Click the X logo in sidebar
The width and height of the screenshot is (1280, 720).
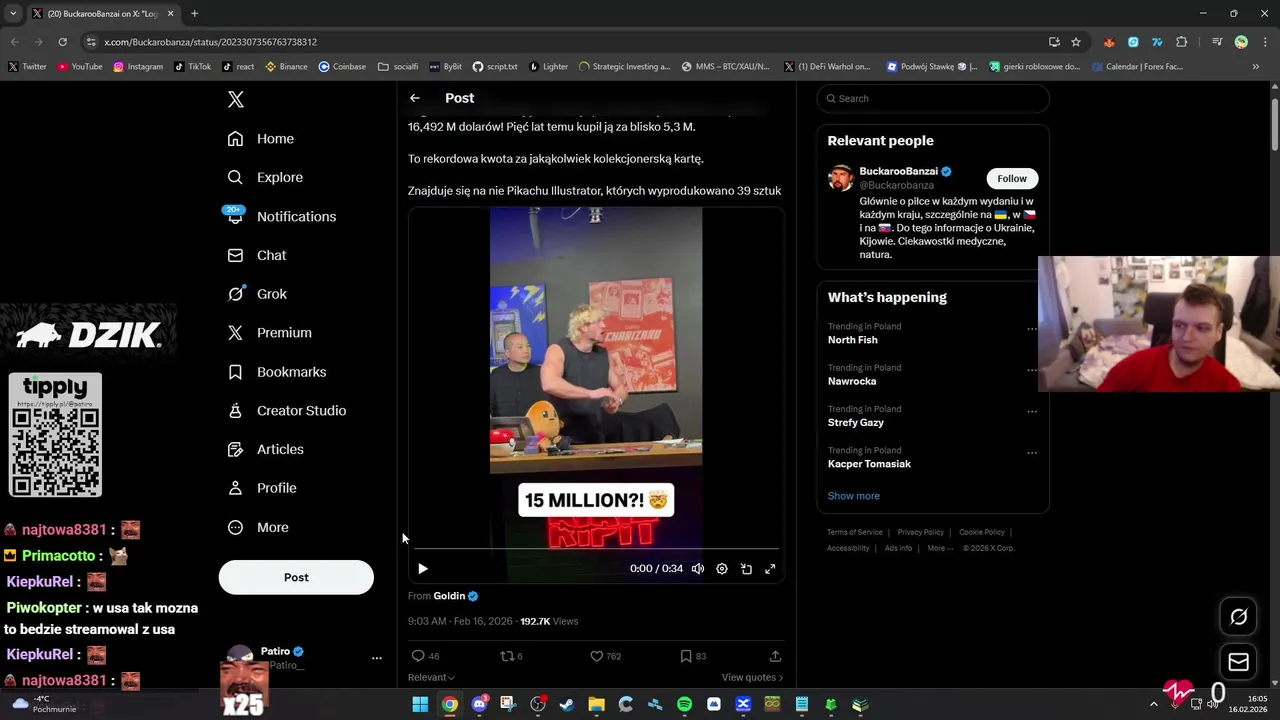click(236, 99)
